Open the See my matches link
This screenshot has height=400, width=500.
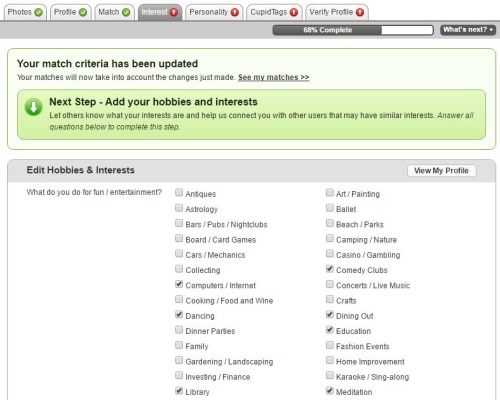274,77
